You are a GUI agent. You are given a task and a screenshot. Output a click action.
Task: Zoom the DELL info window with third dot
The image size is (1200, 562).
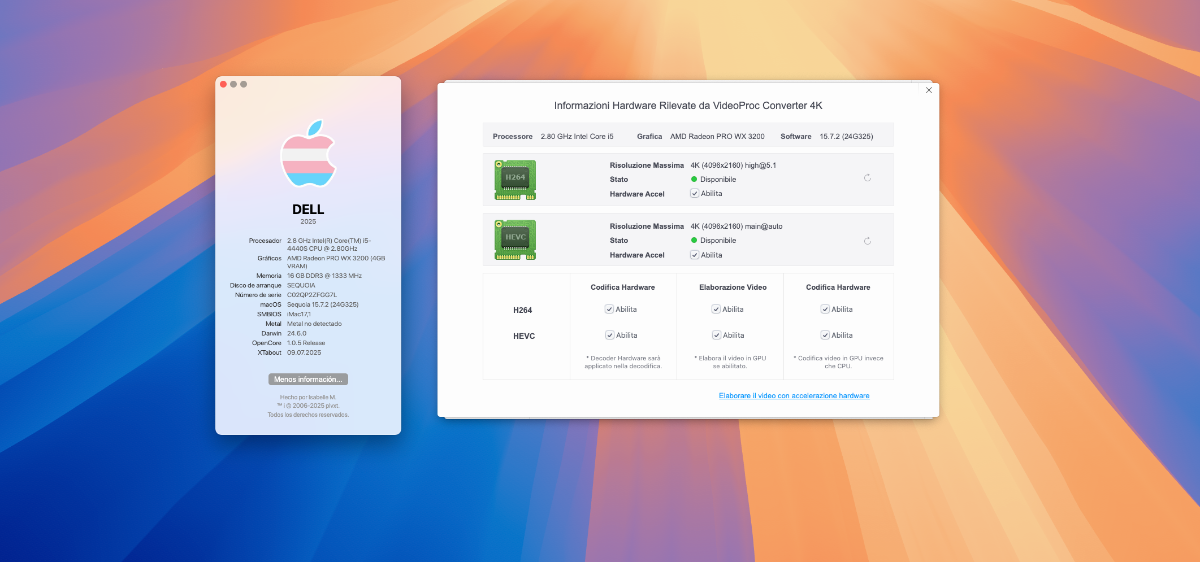(243, 84)
